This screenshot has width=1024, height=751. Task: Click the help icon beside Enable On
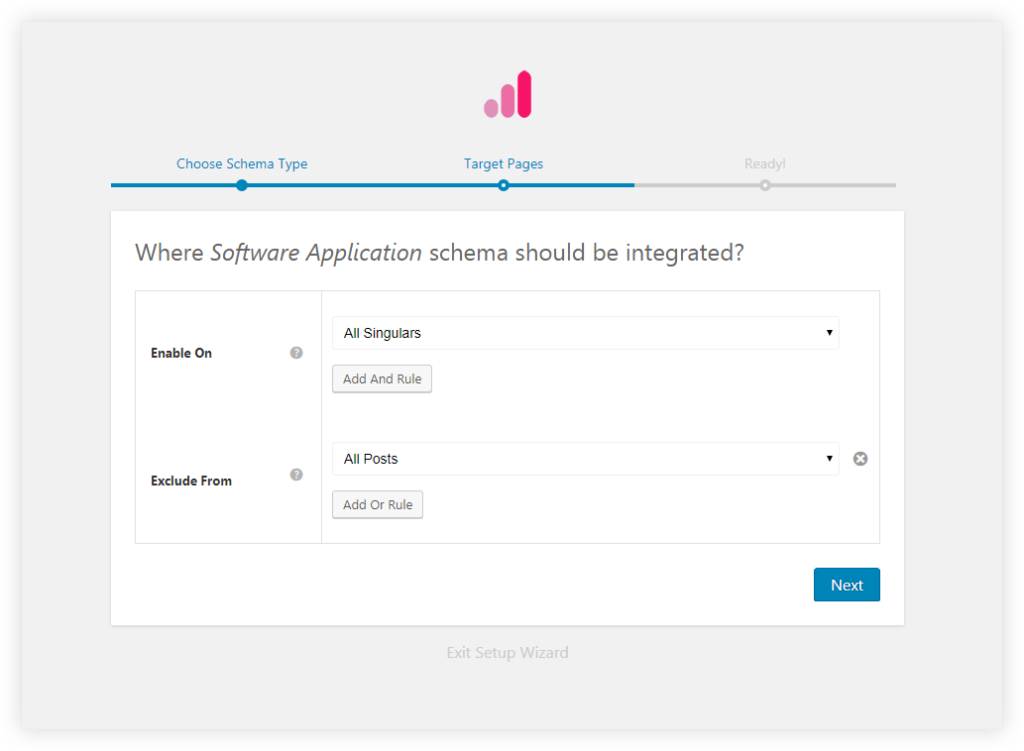[296, 352]
